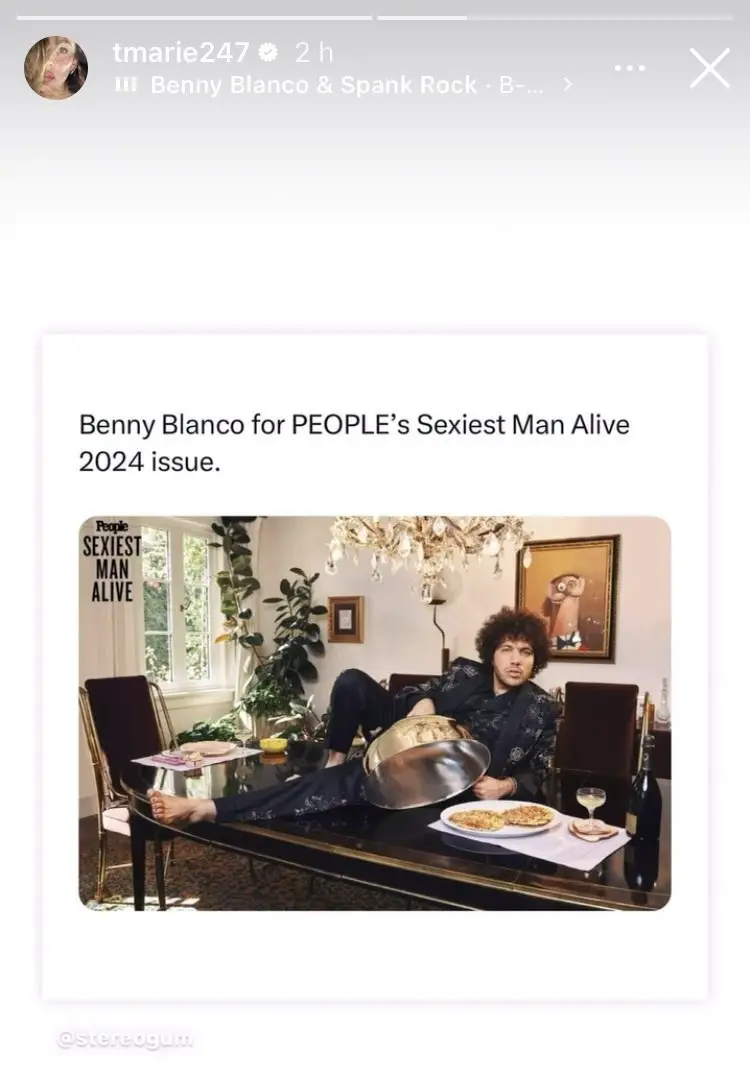Open the Benny Blanco & Spank Rock song label
The image size is (750, 1067).
click(346, 85)
